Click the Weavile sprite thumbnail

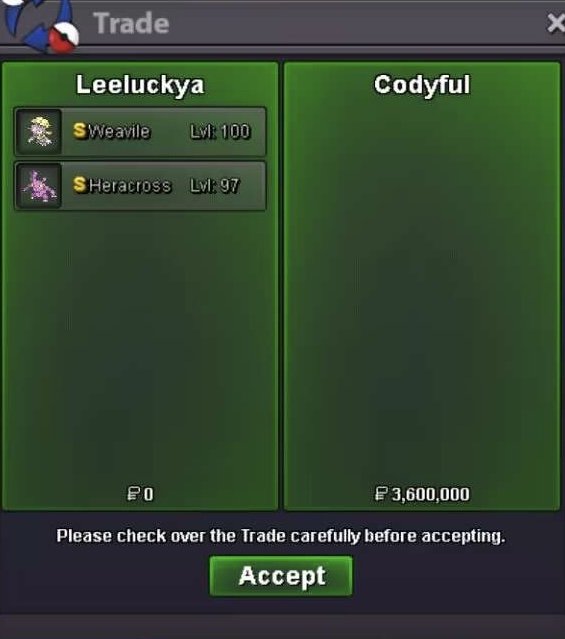point(39,131)
